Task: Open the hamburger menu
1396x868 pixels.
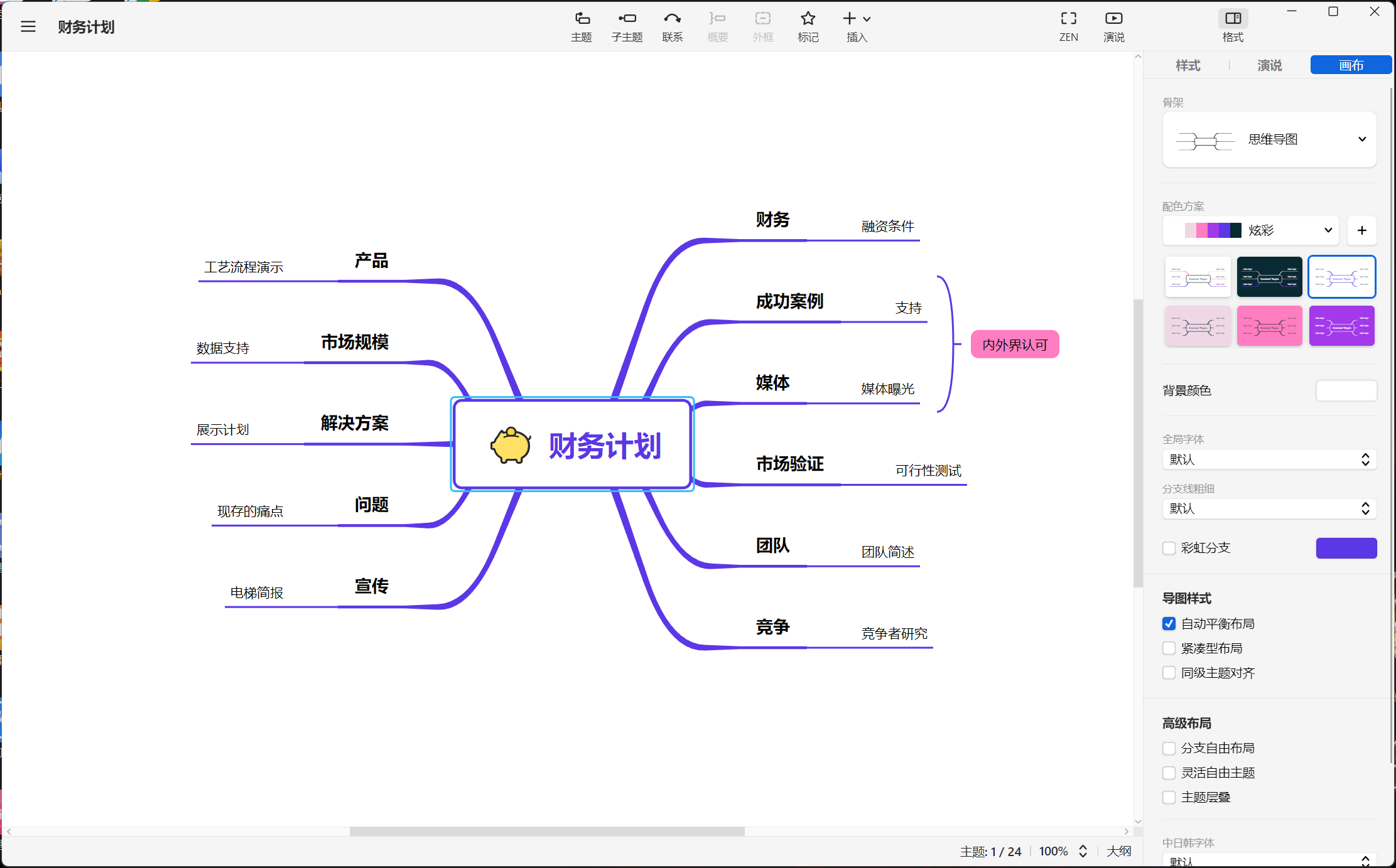Action: [28, 27]
